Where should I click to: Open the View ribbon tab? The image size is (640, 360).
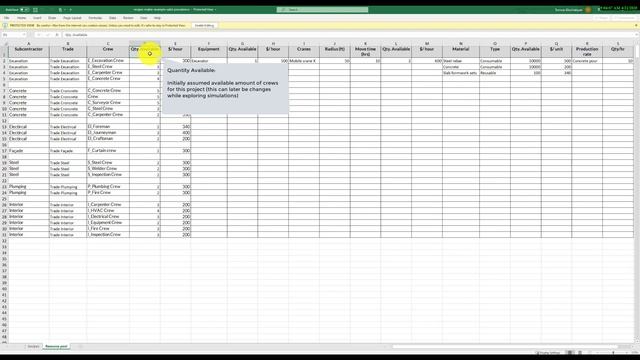(x=144, y=18)
